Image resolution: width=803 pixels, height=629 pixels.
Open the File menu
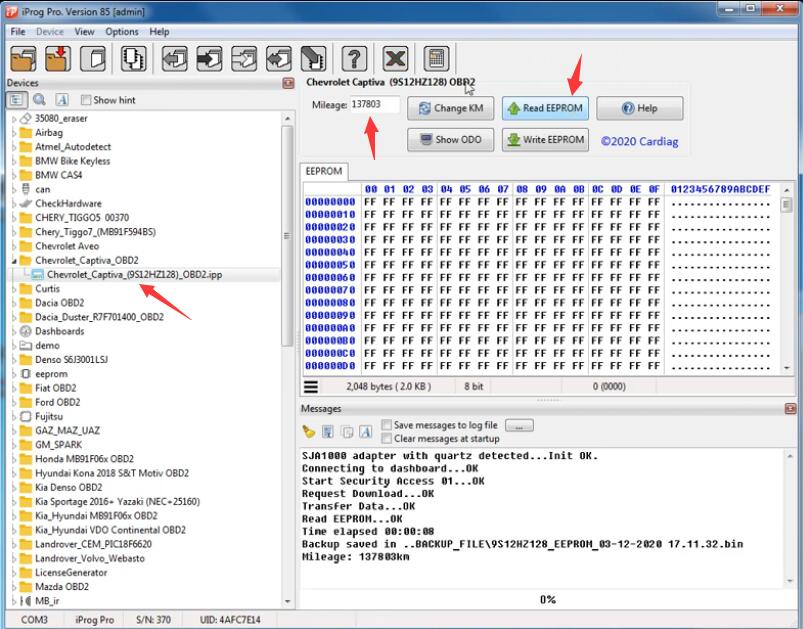(18, 32)
